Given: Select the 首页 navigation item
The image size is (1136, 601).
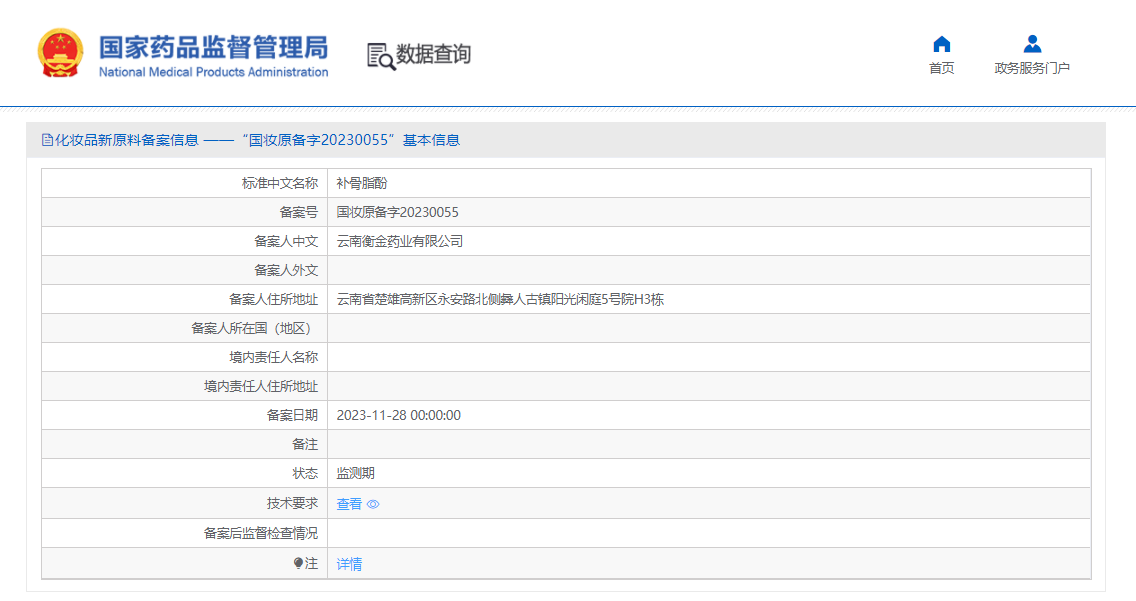Looking at the screenshot, I should point(941,65).
